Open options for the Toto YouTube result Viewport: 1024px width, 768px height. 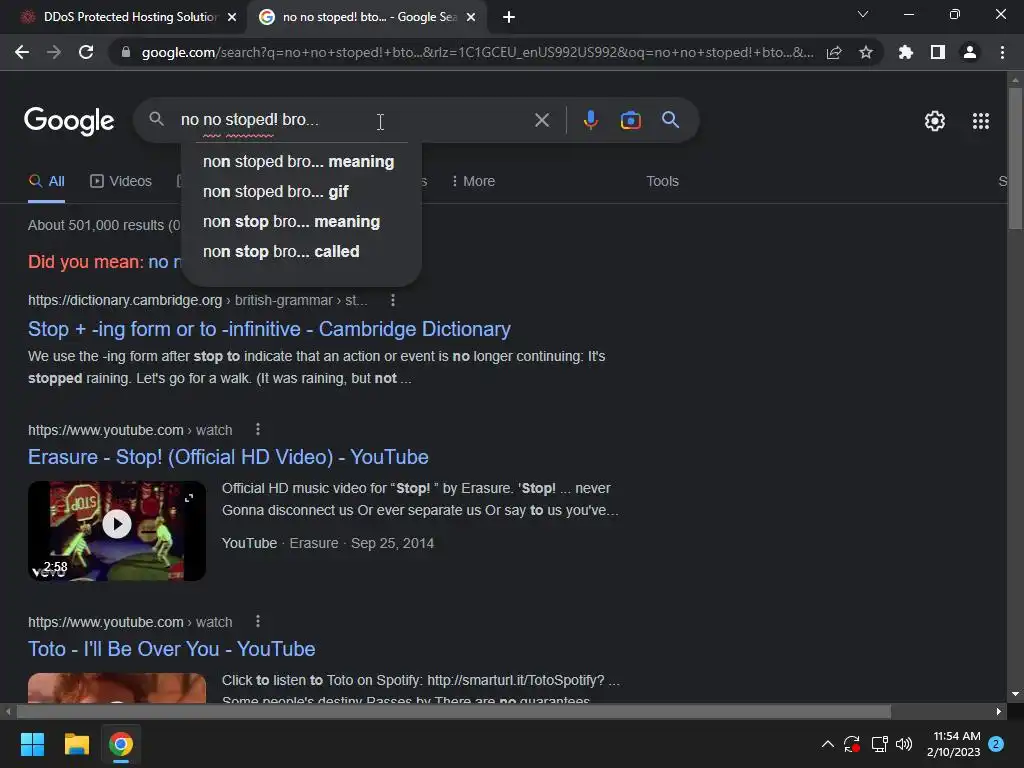tap(258, 622)
